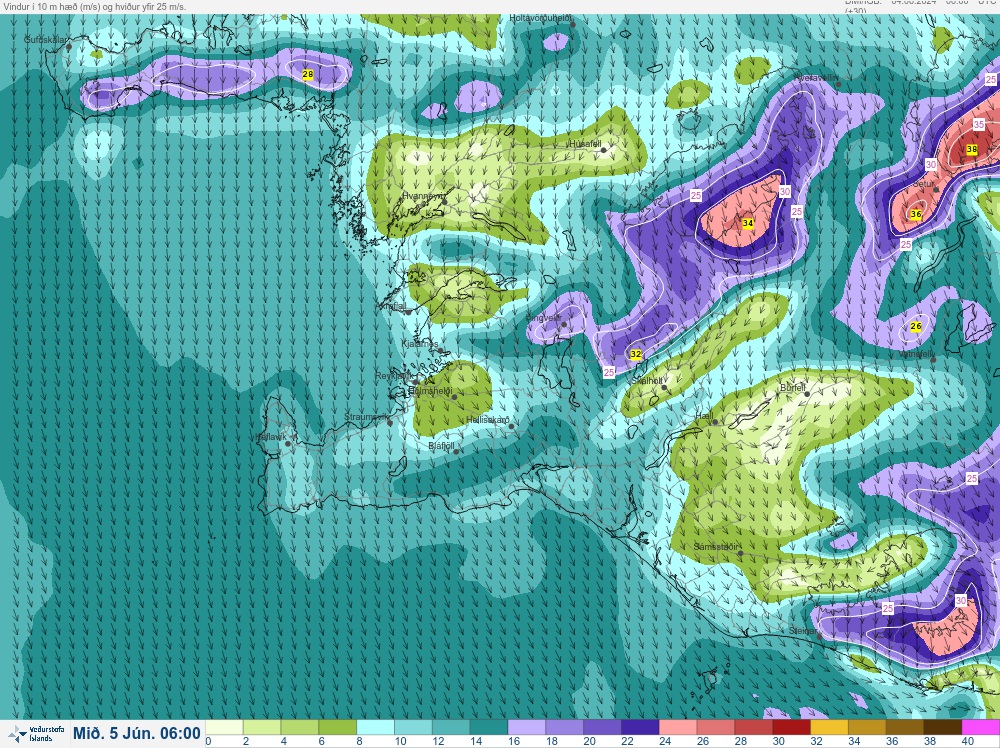This screenshot has height=748, width=1000.
Task: Click the Skálholt station label
Action: click(647, 381)
